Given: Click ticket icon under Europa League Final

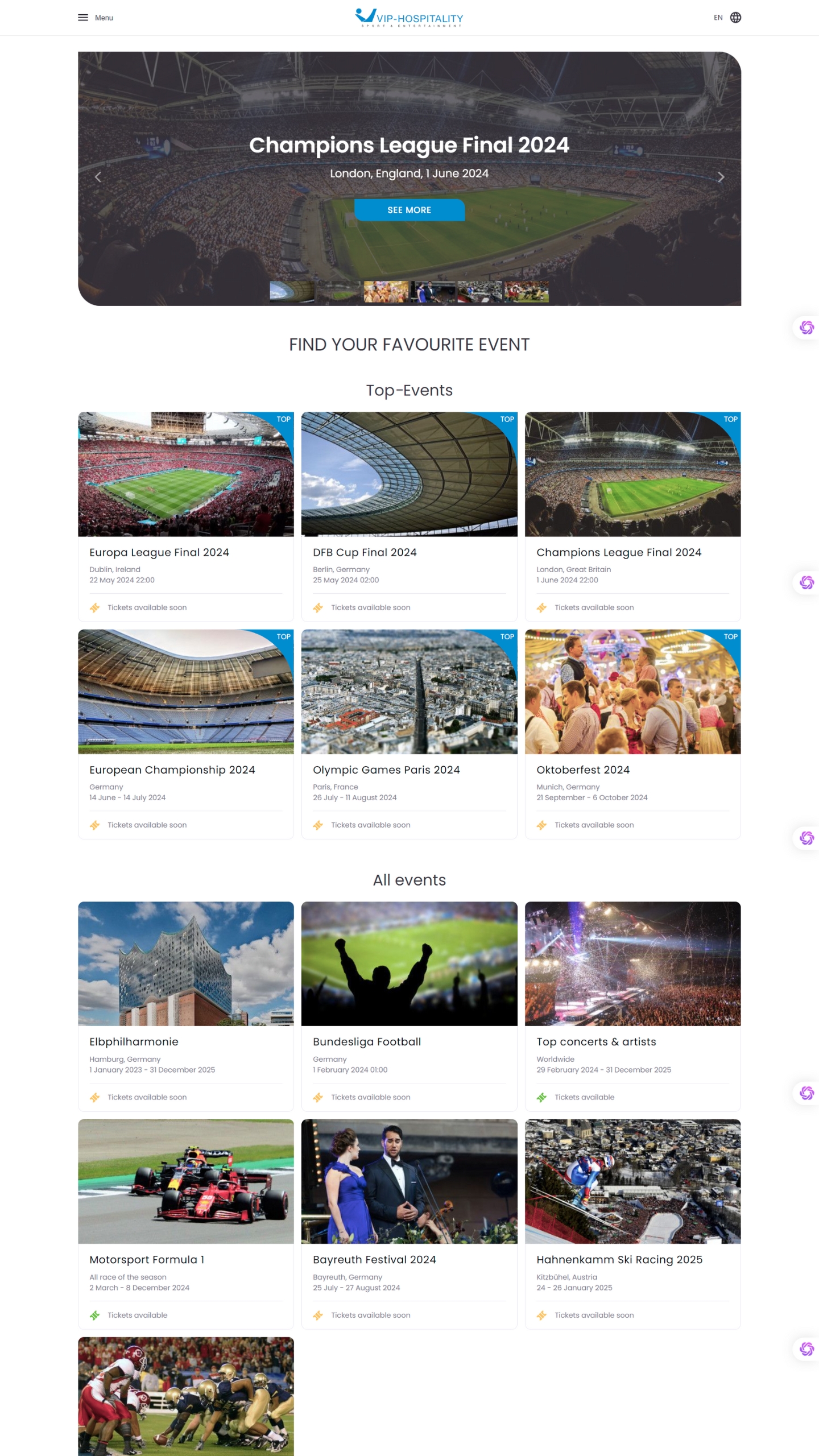Looking at the screenshot, I should click(95, 608).
